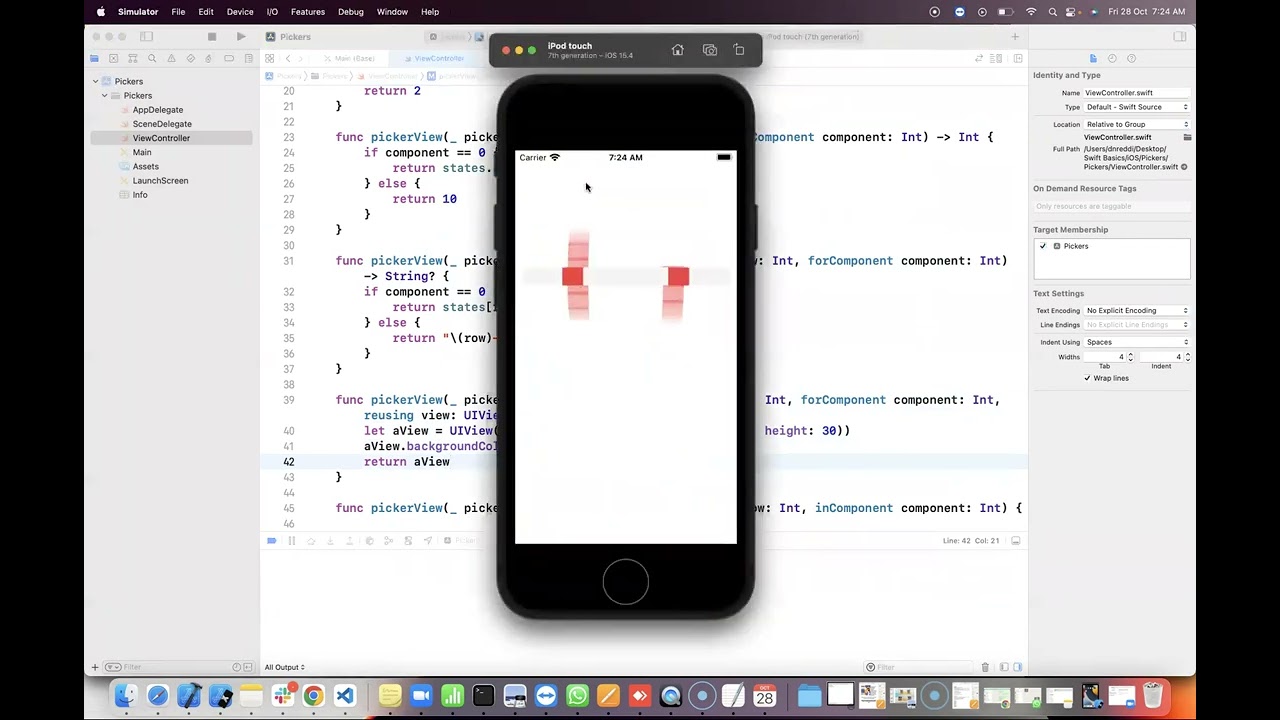Select Assets in the navigator
The width and height of the screenshot is (1280, 720).
(146, 167)
